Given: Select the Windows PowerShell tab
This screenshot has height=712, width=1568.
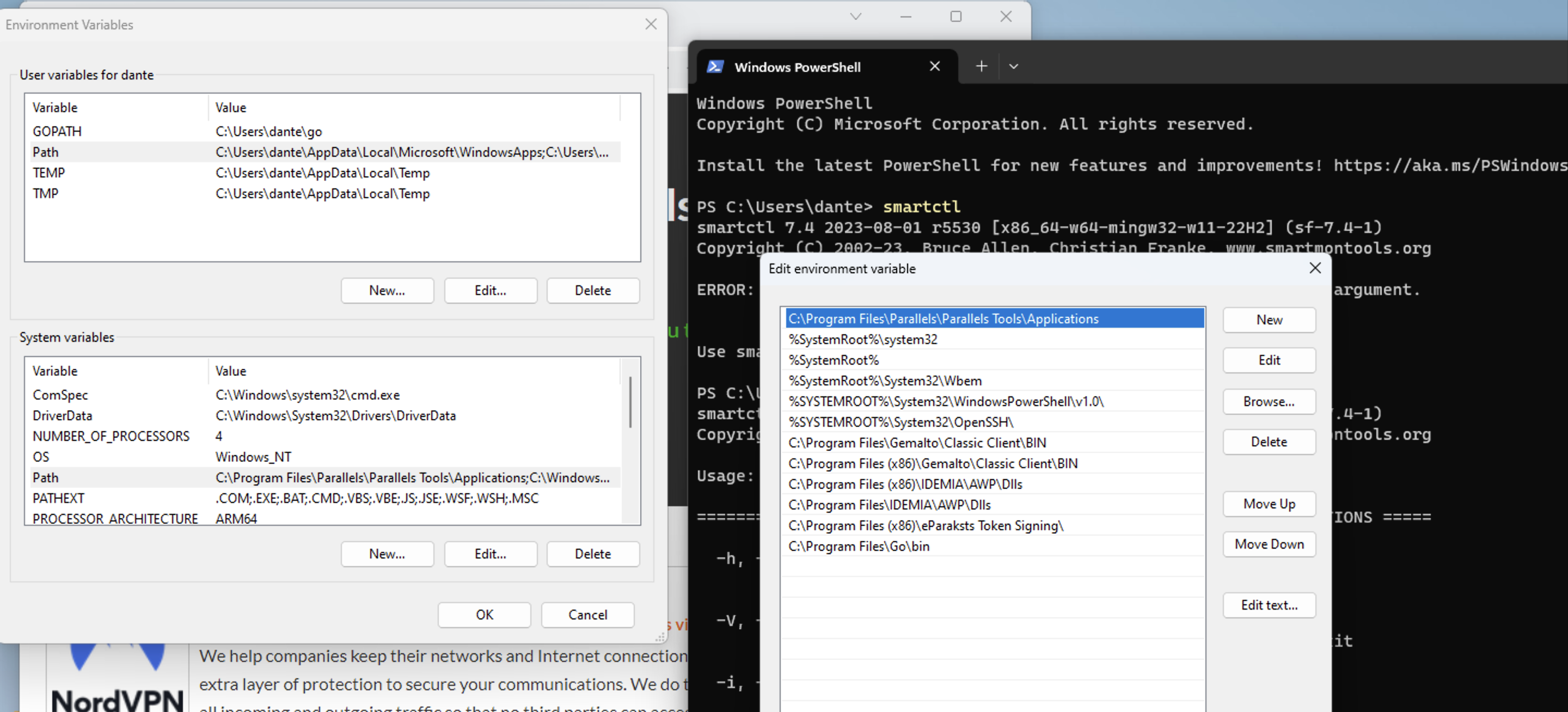Looking at the screenshot, I should point(826,66).
